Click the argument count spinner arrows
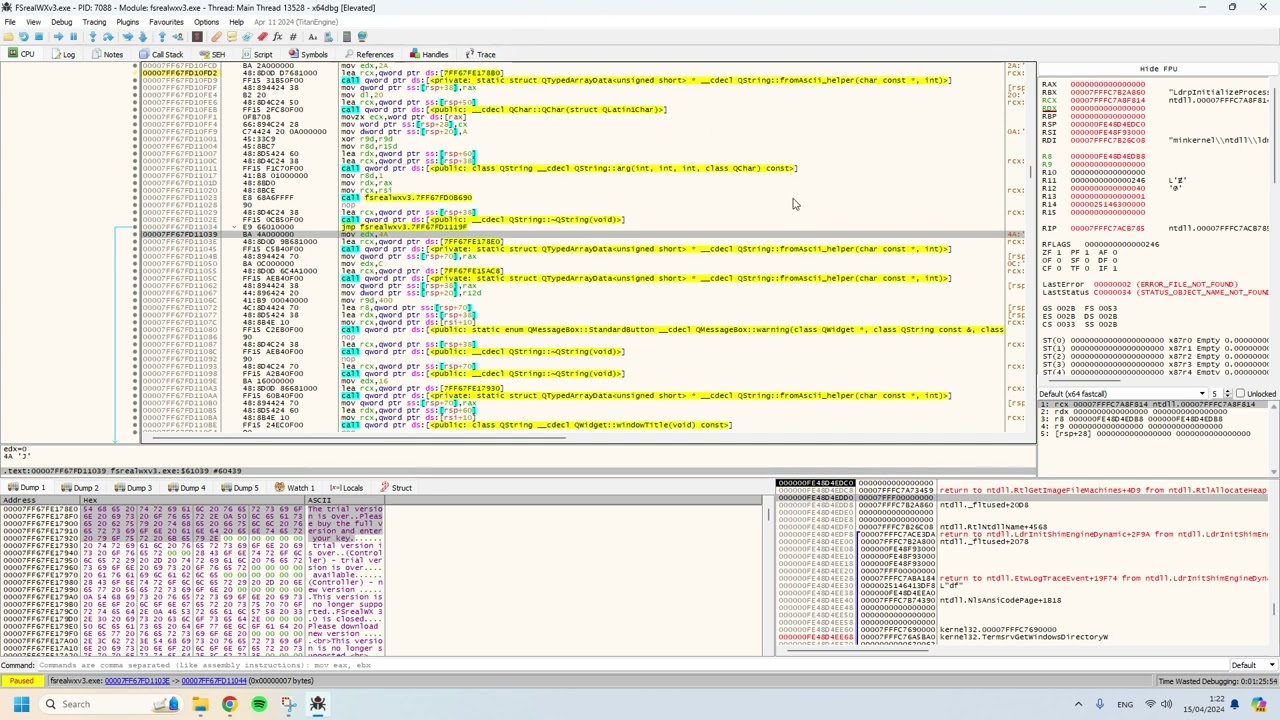The image size is (1280, 720). pyautogui.click(x=1229, y=394)
